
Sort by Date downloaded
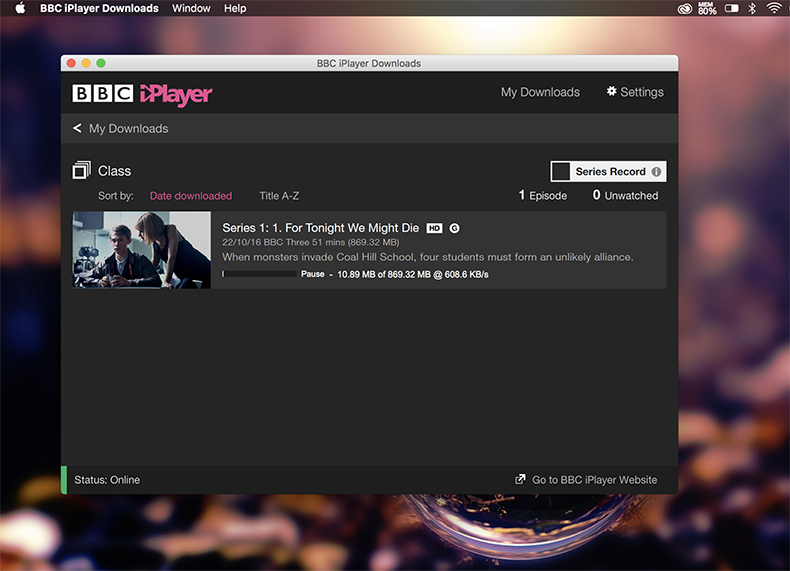[191, 196]
